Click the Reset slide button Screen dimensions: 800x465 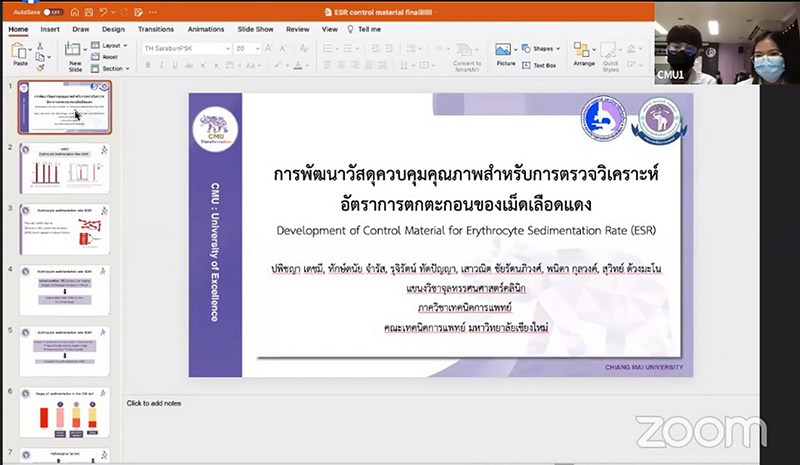pos(105,57)
